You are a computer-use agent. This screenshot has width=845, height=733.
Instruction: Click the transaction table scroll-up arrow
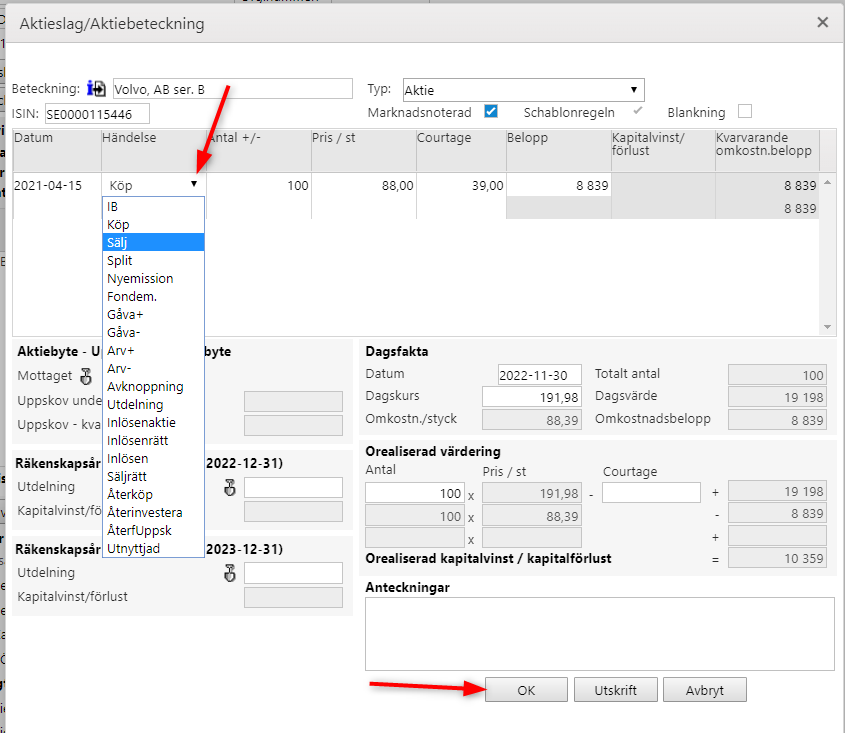click(827, 183)
